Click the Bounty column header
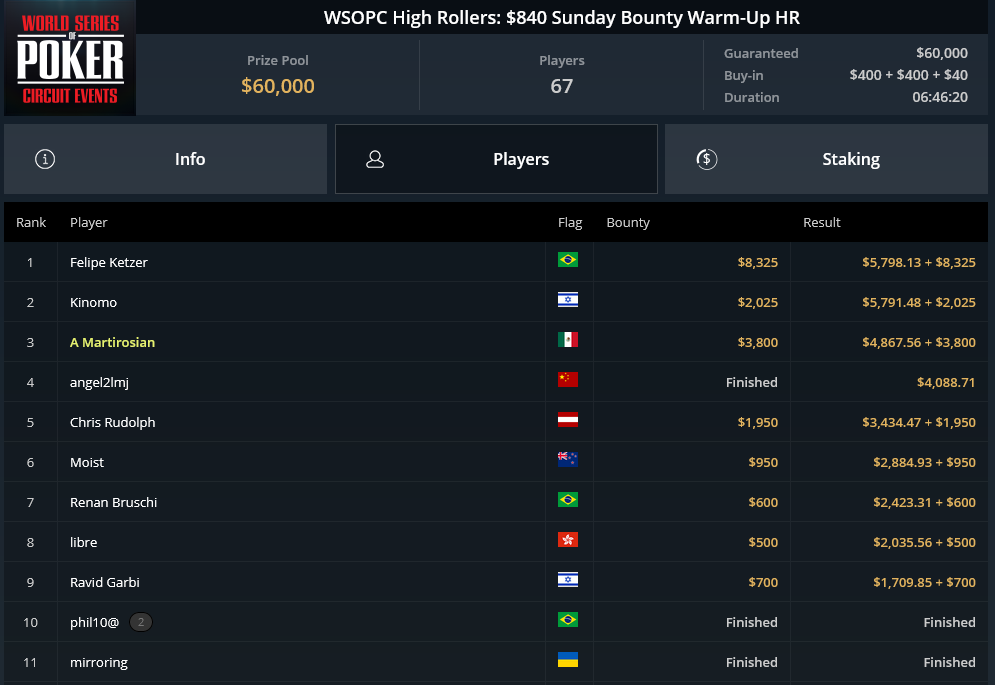This screenshot has height=685, width=995. [x=628, y=222]
